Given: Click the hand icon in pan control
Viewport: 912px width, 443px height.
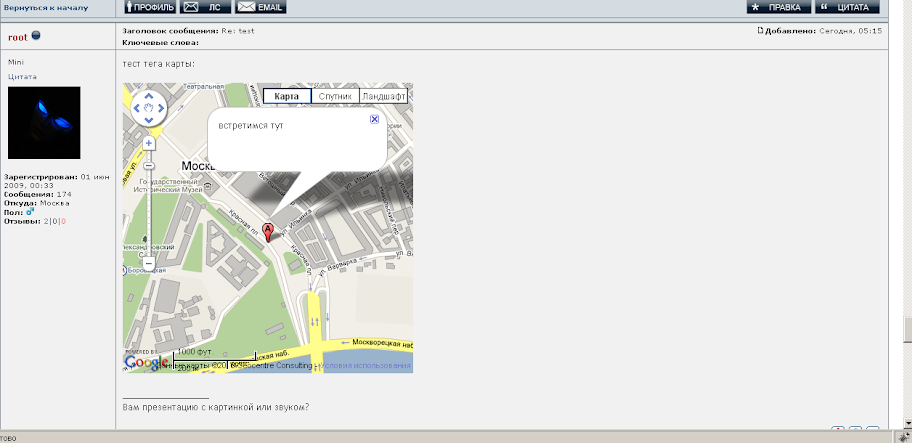Looking at the screenshot, I should [x=149, y=108].
